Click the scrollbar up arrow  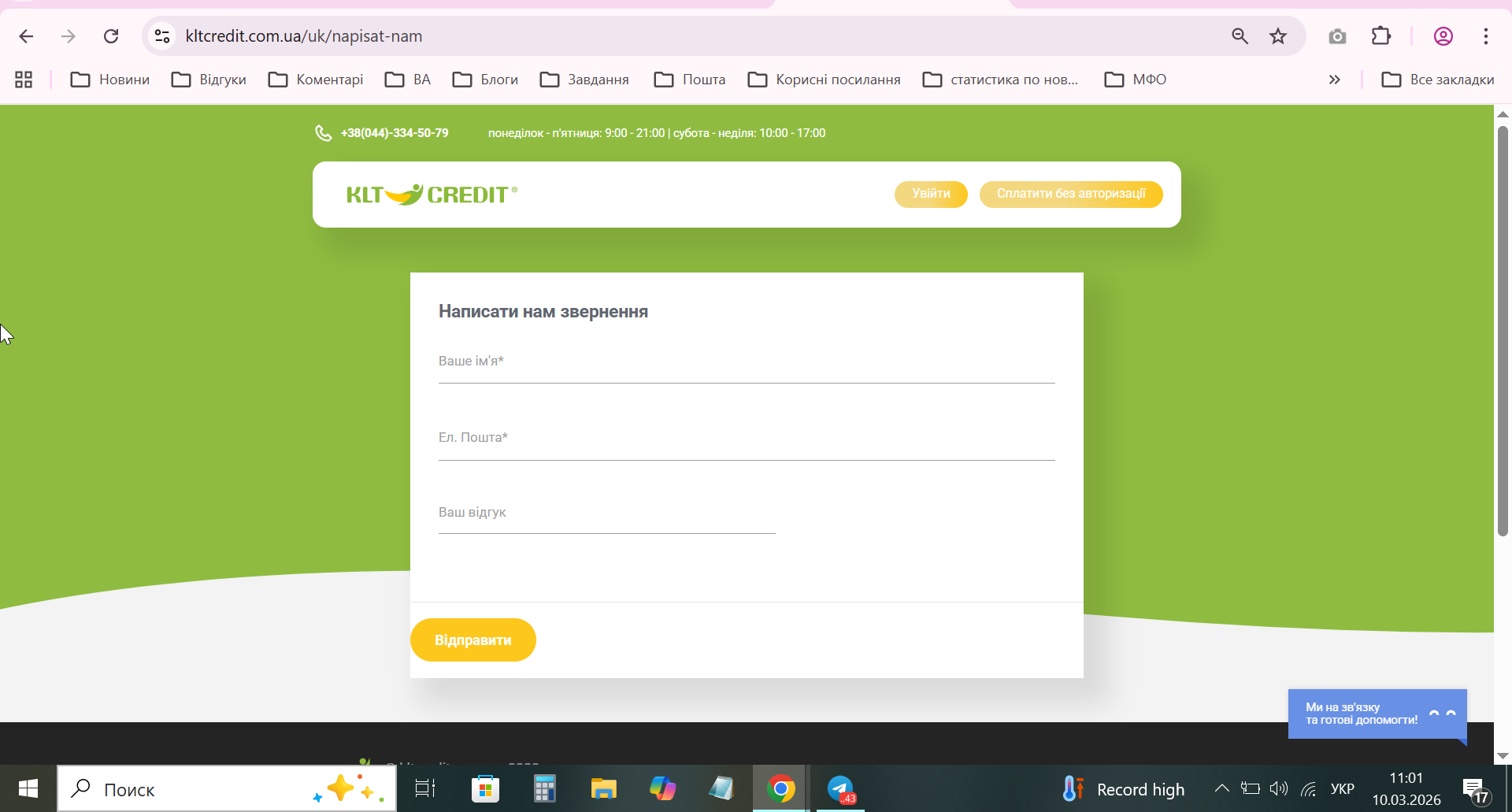click(1503, 114)
